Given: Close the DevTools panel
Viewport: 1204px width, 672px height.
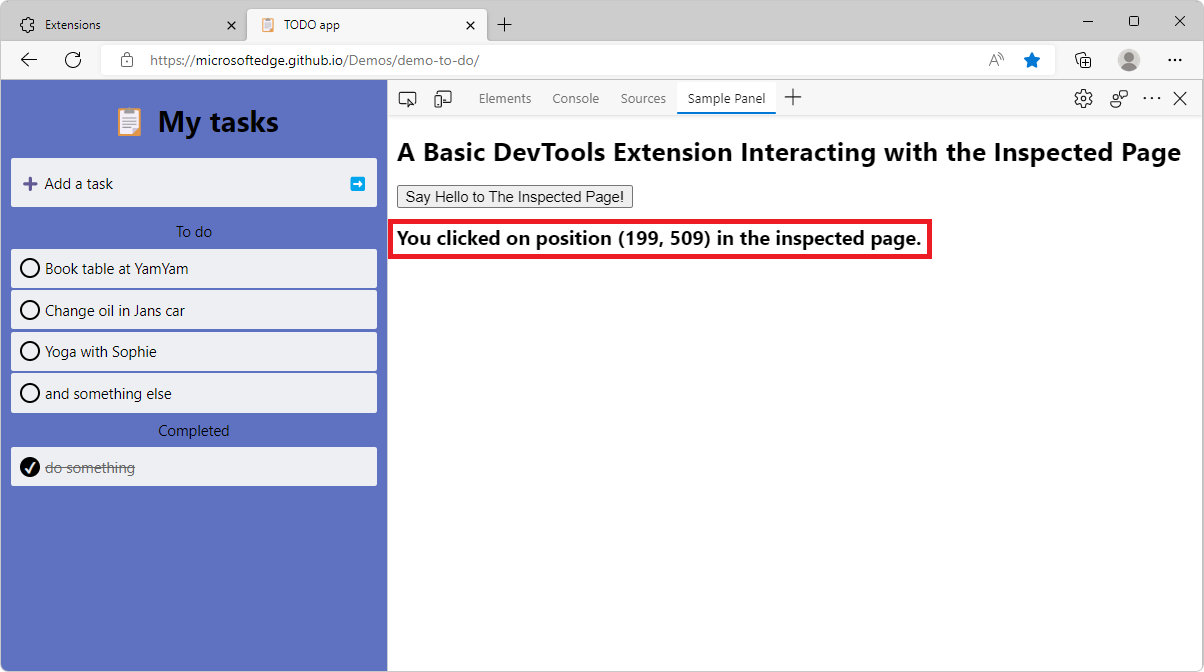Looking at the screenshot, I should click(x=1180, y=98).
